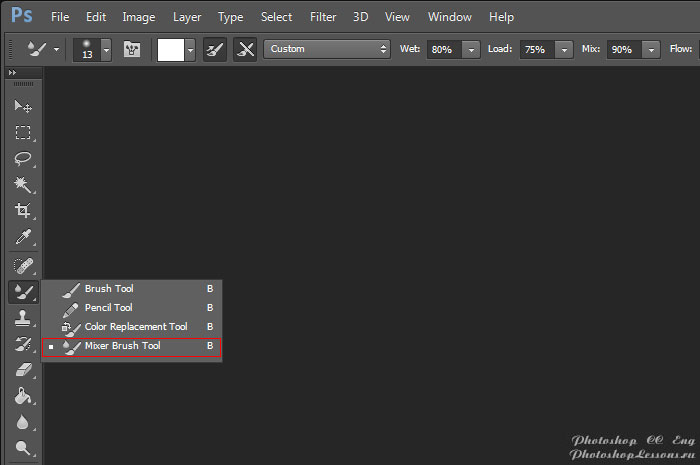Open the Type menu
700x465 pixels.
pos(230,17)
